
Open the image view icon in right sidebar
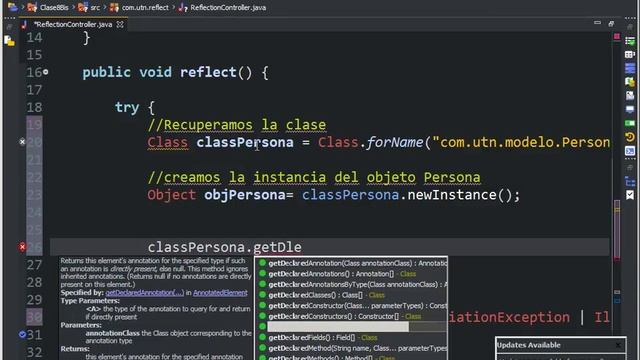(x=630, y=96)
